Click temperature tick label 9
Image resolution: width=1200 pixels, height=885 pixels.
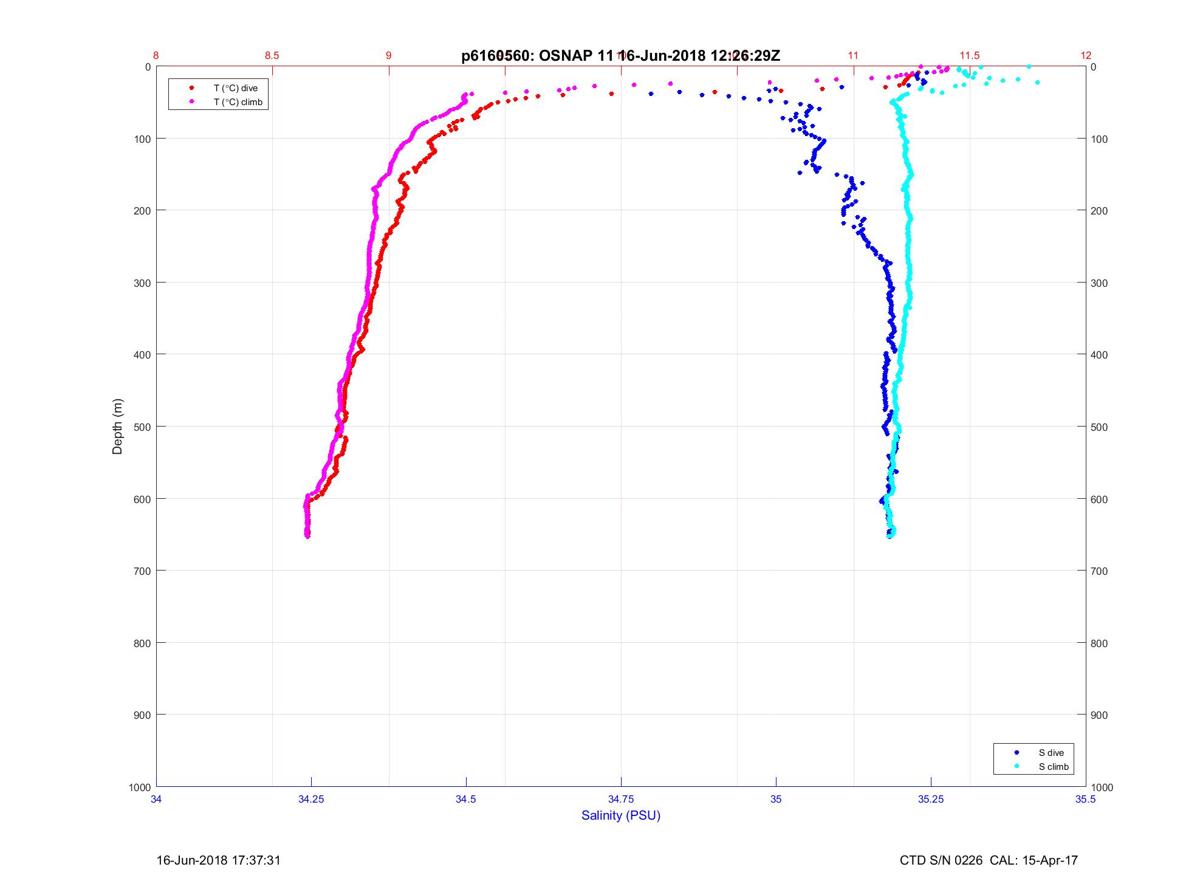click(x=389, y=55)
